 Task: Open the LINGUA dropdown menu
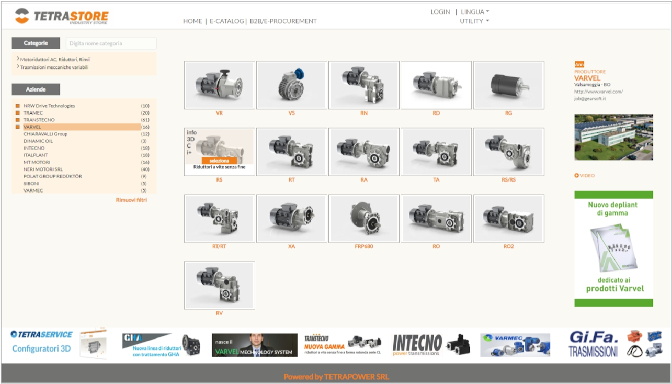(x=474, y=12)
